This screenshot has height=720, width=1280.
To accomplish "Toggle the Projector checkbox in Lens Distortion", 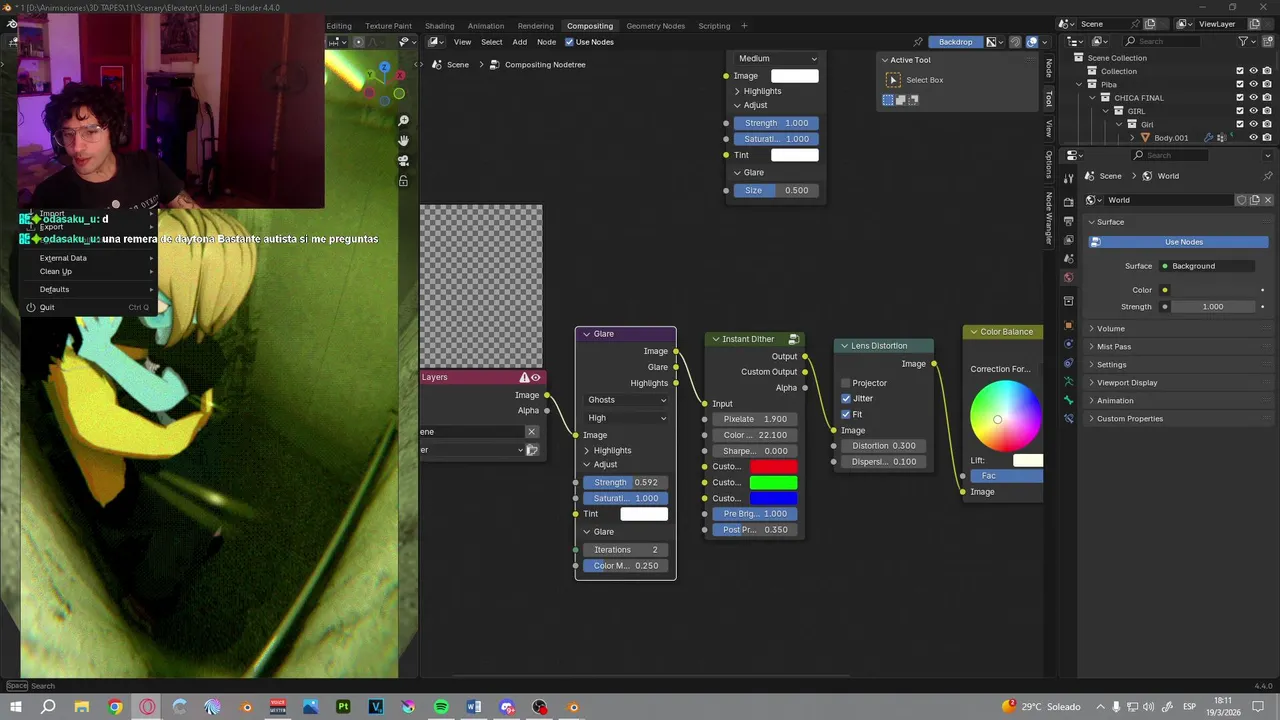I will (x=846, y=383).
